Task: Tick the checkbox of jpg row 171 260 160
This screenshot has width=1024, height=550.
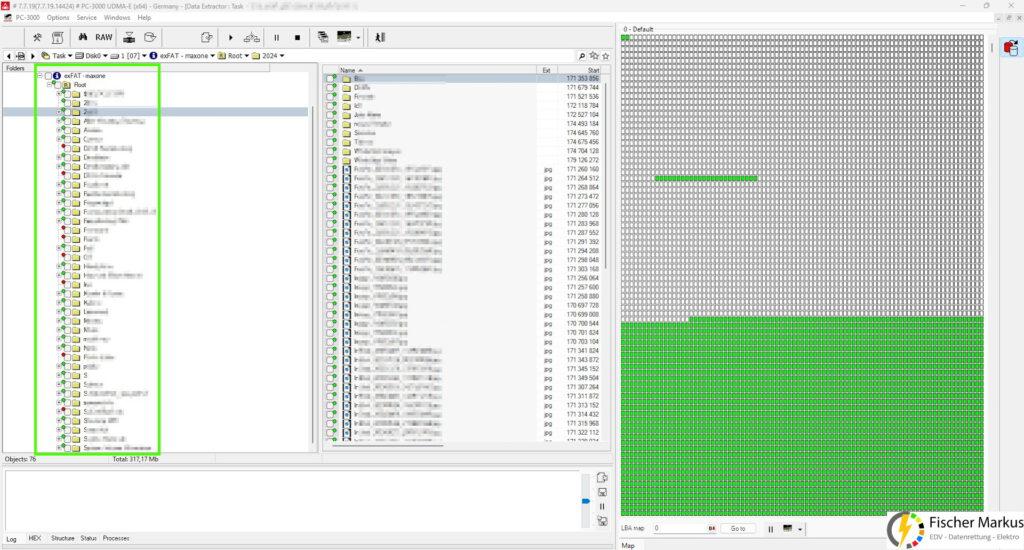Action: [x=332, y=169]
